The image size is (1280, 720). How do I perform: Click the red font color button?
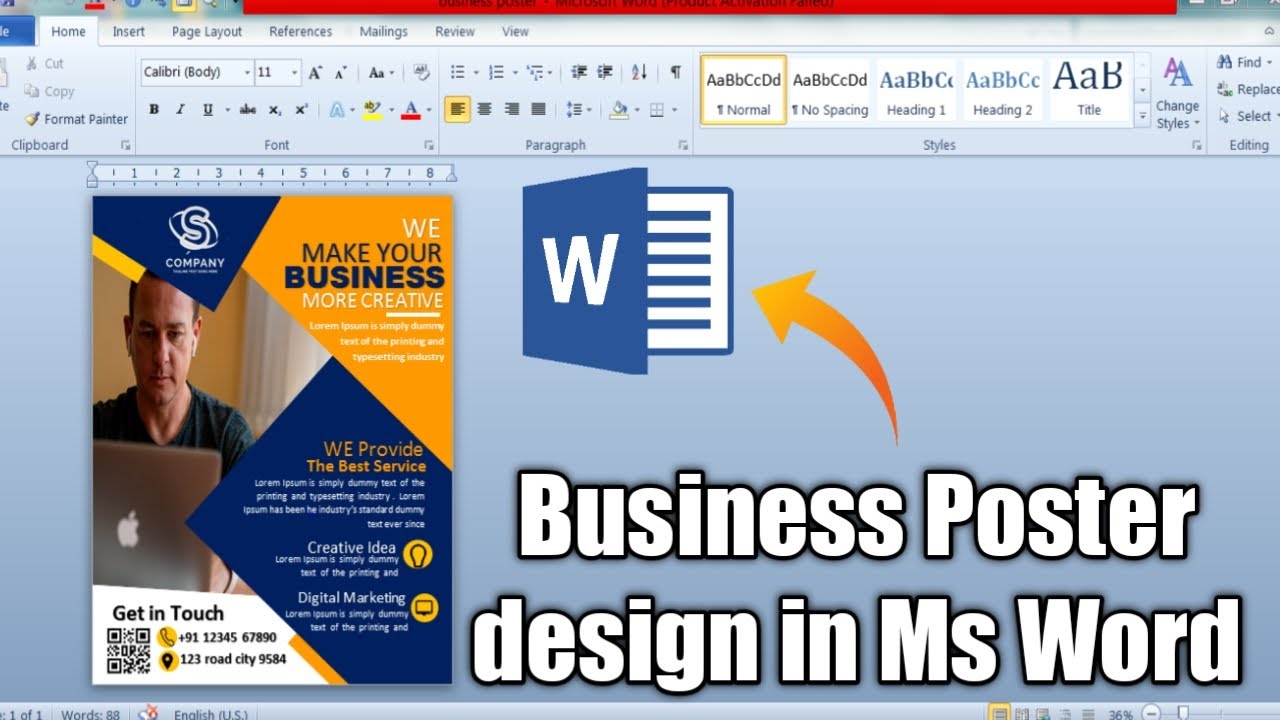pyautogui.click(x=409, y=109)
